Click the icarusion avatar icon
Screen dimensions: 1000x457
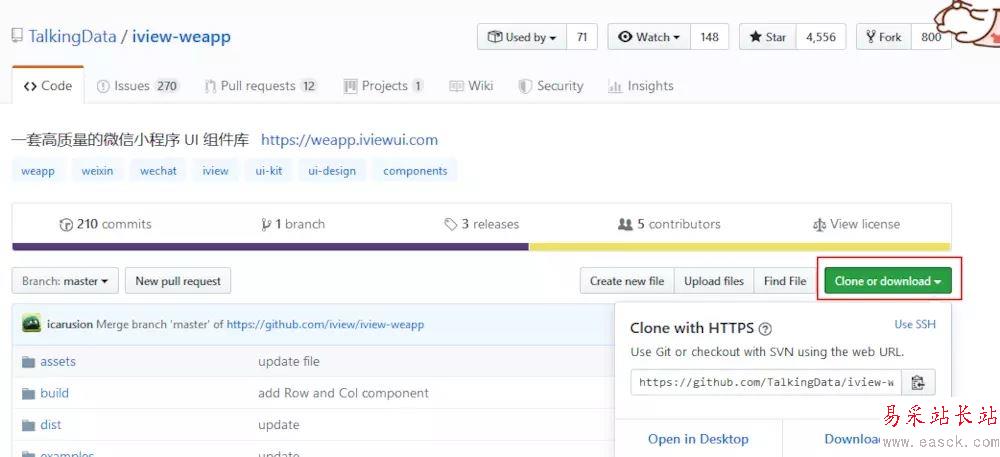(31, 324)
